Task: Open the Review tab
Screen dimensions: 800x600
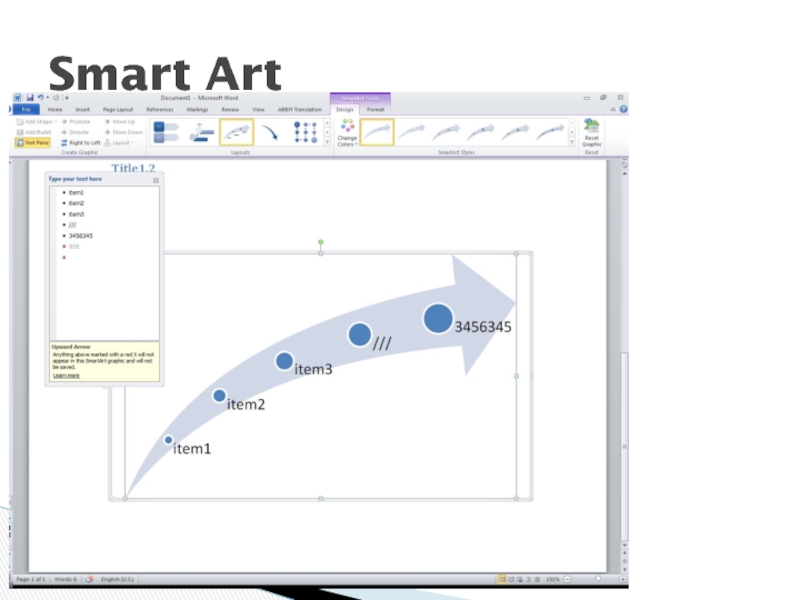Action: tap(230, 109)
